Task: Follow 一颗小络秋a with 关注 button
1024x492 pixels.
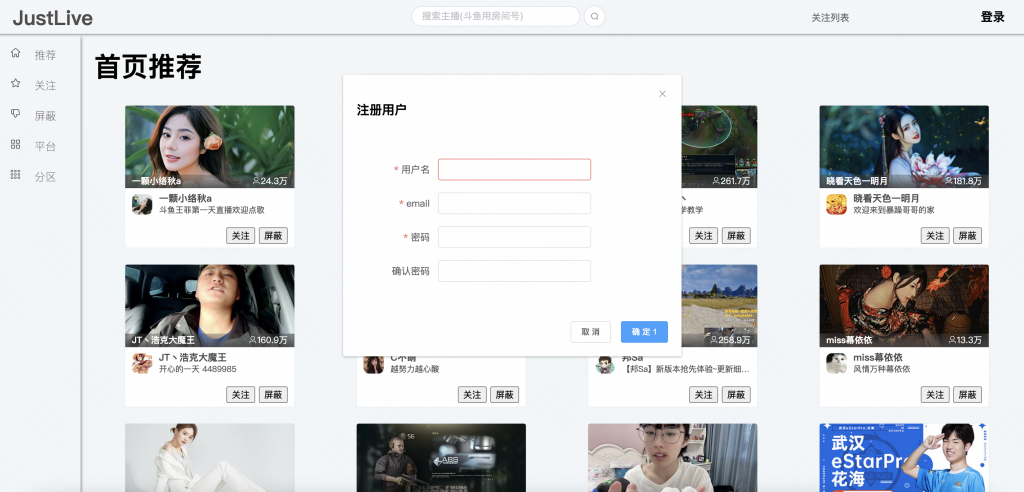Action: pyautogui.click(x=240, y=236)
